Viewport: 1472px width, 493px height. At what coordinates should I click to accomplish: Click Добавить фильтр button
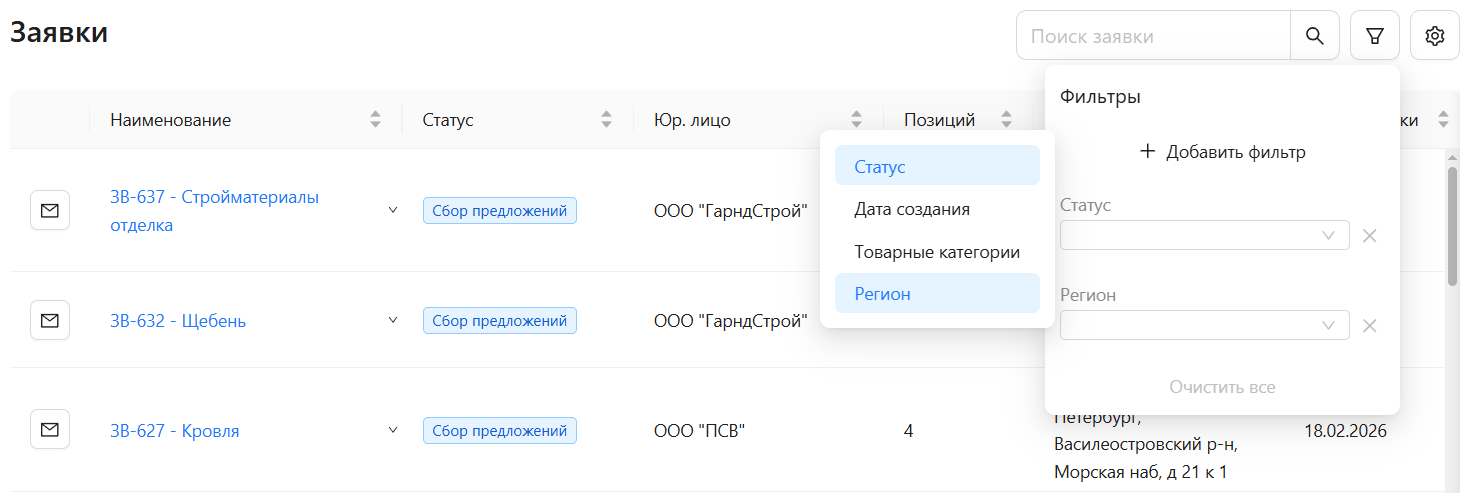point(1222,152)
